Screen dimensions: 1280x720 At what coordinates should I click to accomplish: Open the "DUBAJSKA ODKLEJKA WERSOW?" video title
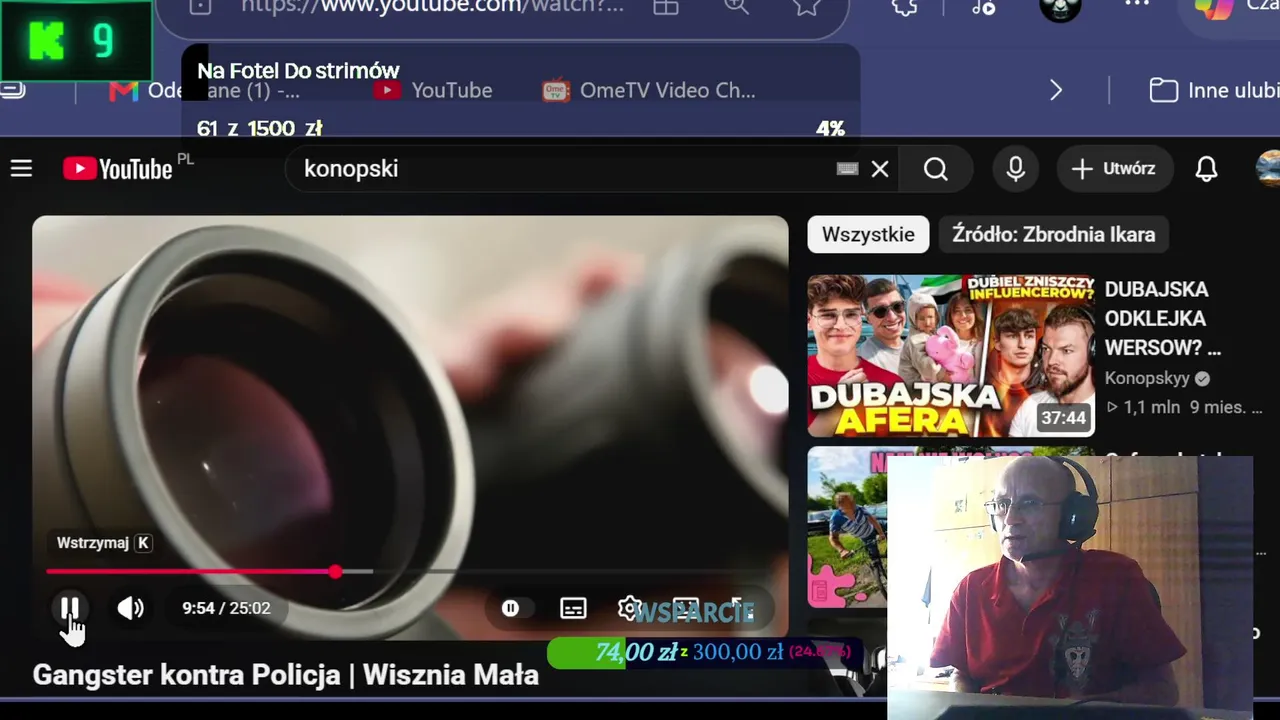click(x=1163, y=319)
